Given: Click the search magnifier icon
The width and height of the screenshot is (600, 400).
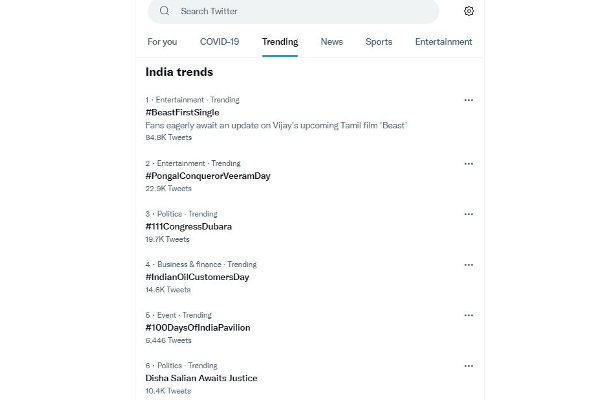Looking at the screenshot, I should point(165,11).
